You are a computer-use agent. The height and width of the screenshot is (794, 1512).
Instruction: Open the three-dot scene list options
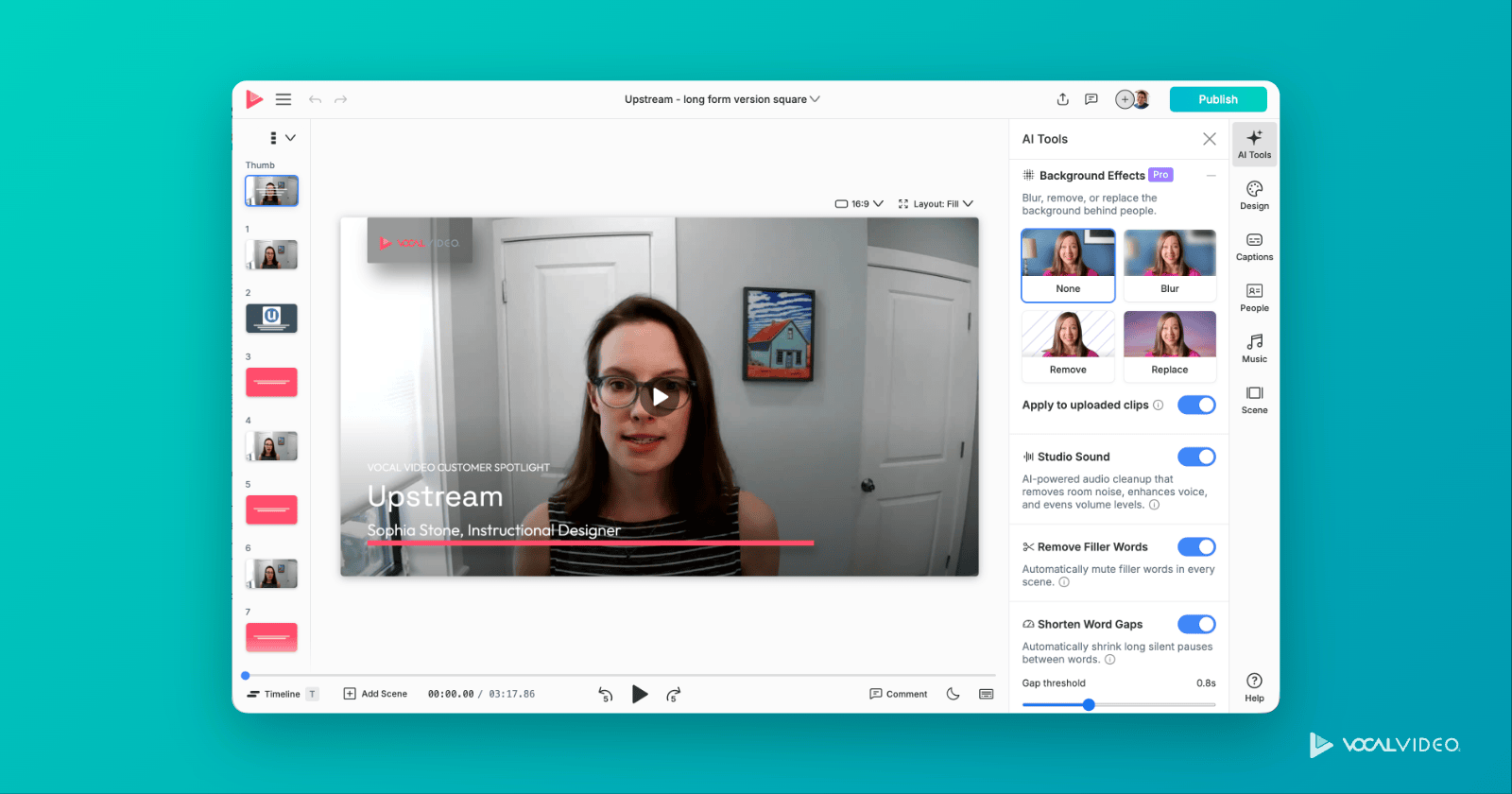coord(273,138)
